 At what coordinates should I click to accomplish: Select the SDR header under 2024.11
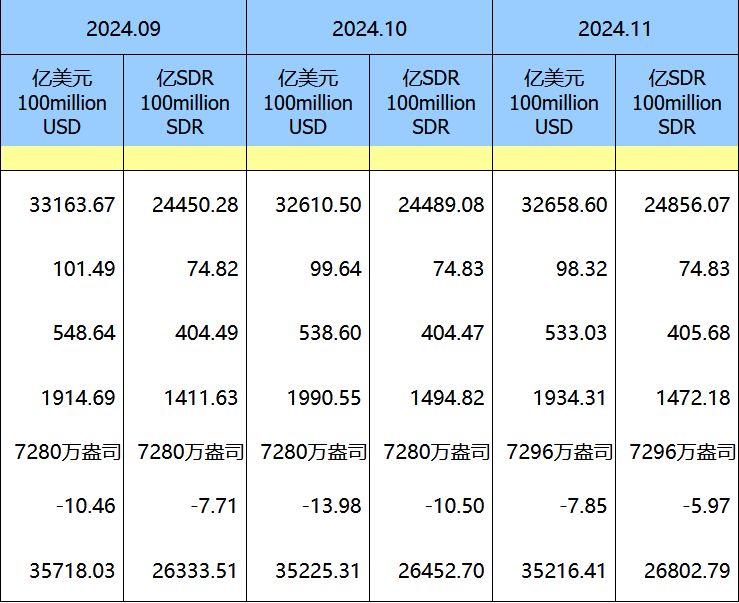coord(677,102)
